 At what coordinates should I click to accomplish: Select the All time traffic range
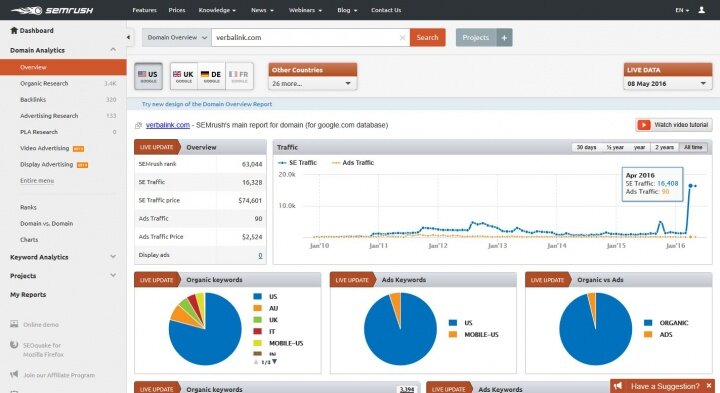(693, 147)
